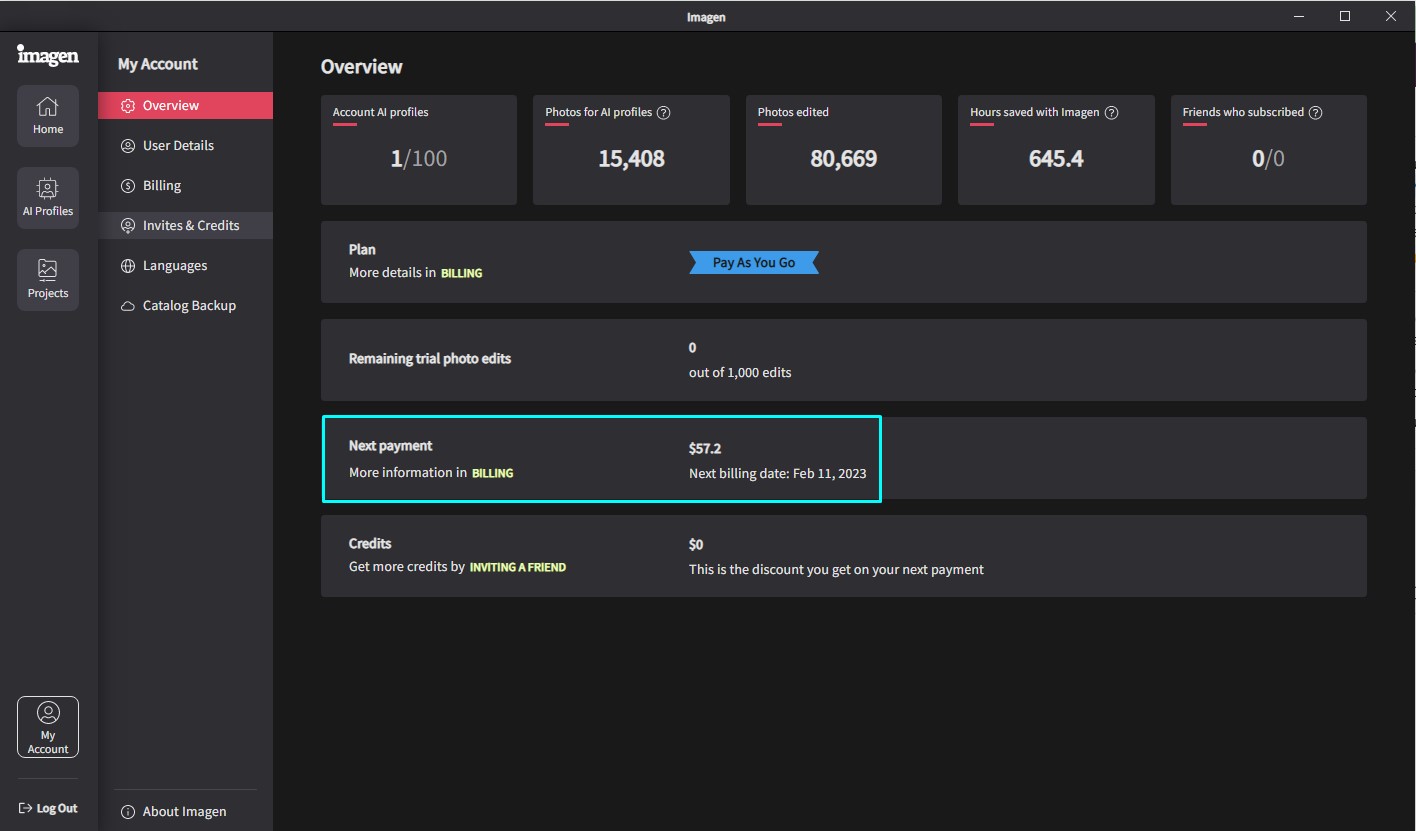The width and height of the screenshot is (1416, 831).
Task: Click the Imagen logo
Action: (48, 55)
